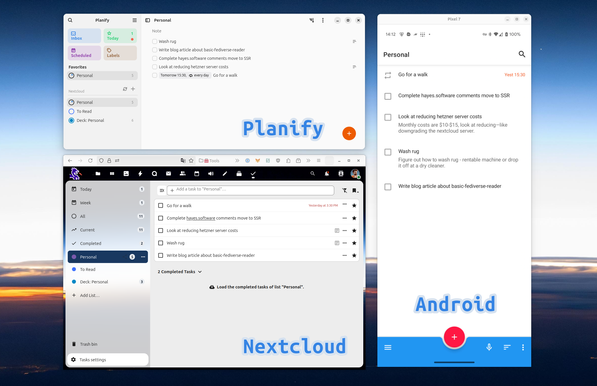The image size is (597, 386).
Task: Check Complete hayes.software task on Android
Action: (388, 96)
